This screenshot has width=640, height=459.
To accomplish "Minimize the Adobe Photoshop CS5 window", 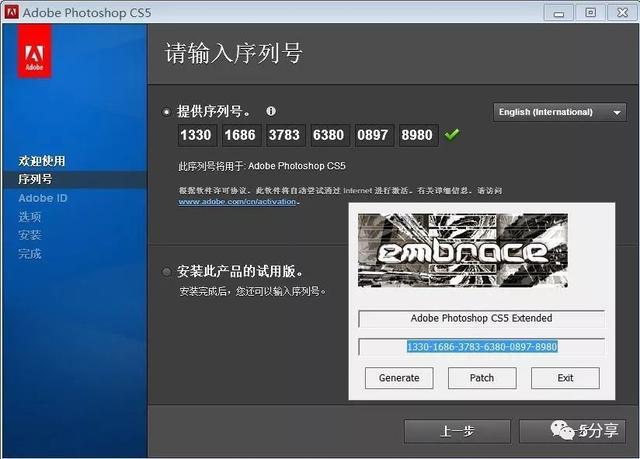I will 558,13.
